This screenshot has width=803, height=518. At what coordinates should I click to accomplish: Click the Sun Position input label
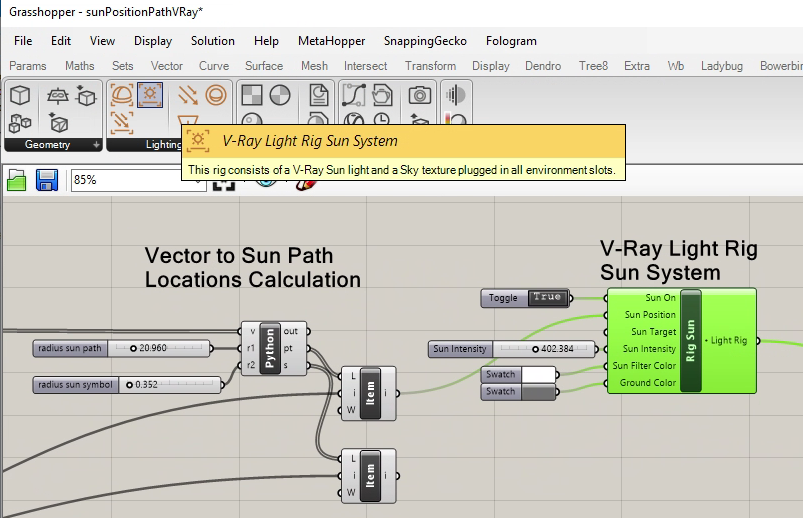[650, 315]
